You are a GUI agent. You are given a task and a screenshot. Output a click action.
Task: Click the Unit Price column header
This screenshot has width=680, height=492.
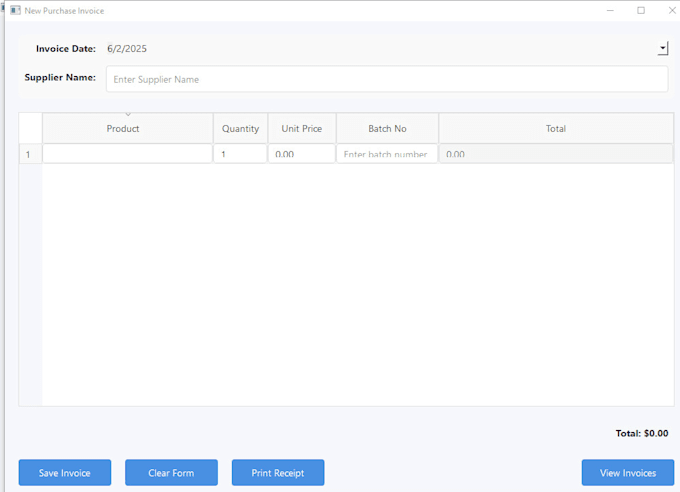tap(302, 128)
